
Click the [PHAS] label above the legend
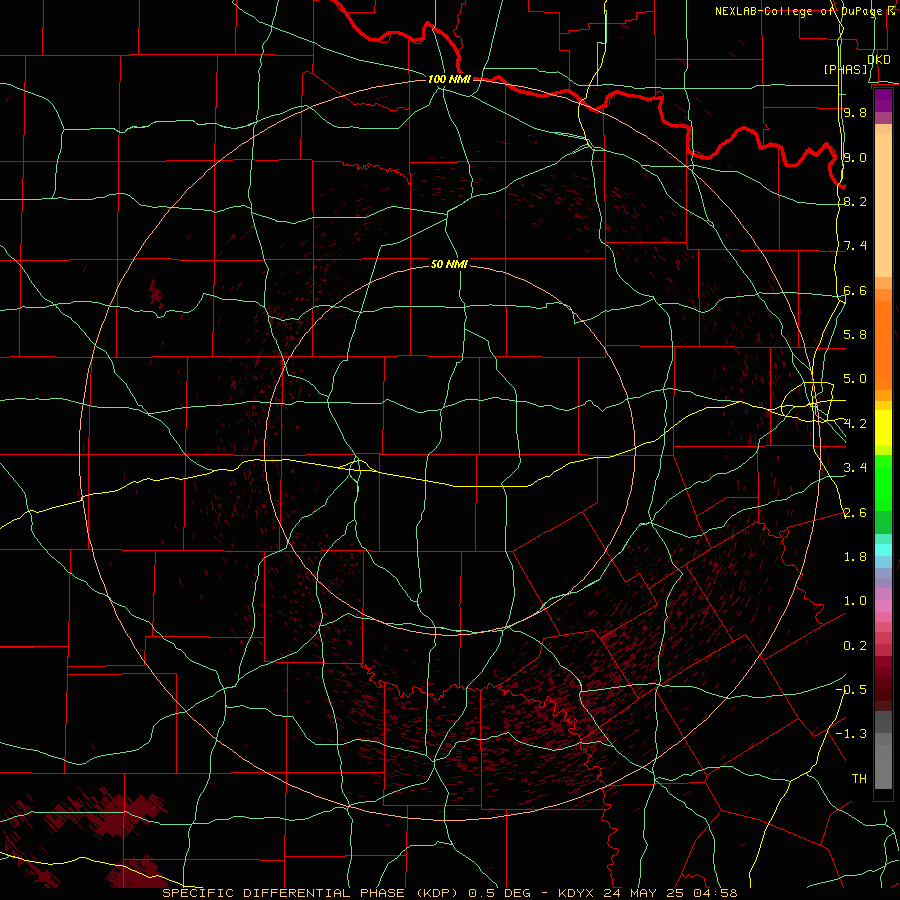point(845,69)
